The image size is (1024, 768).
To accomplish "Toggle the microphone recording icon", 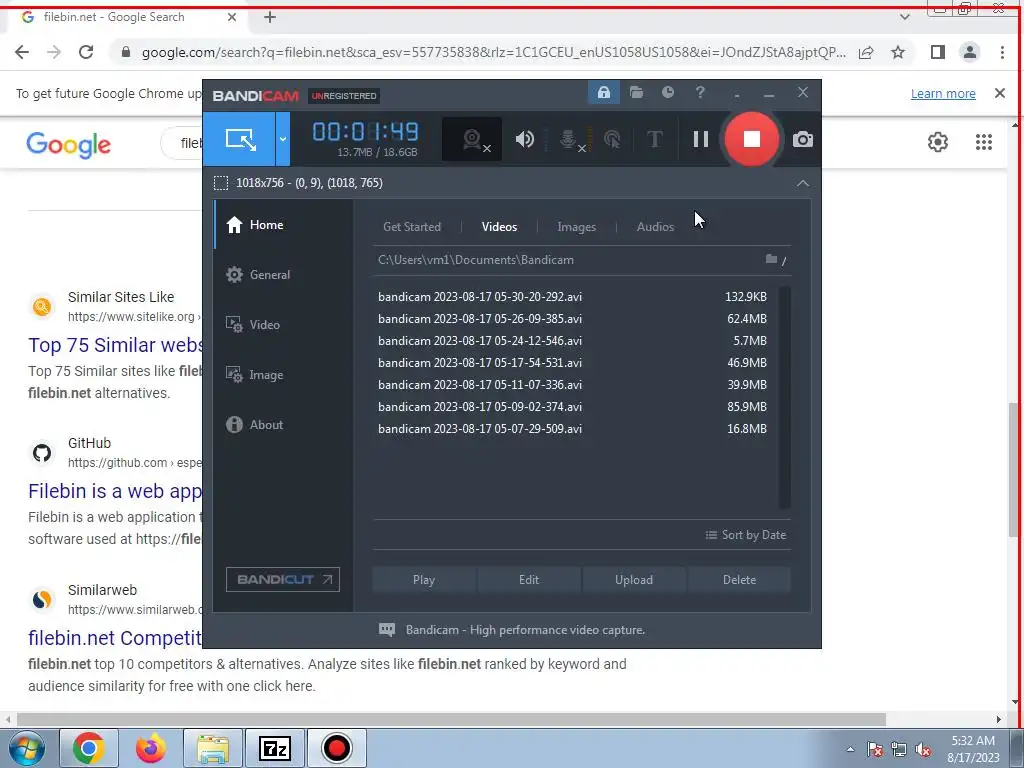I will point(569,139).
